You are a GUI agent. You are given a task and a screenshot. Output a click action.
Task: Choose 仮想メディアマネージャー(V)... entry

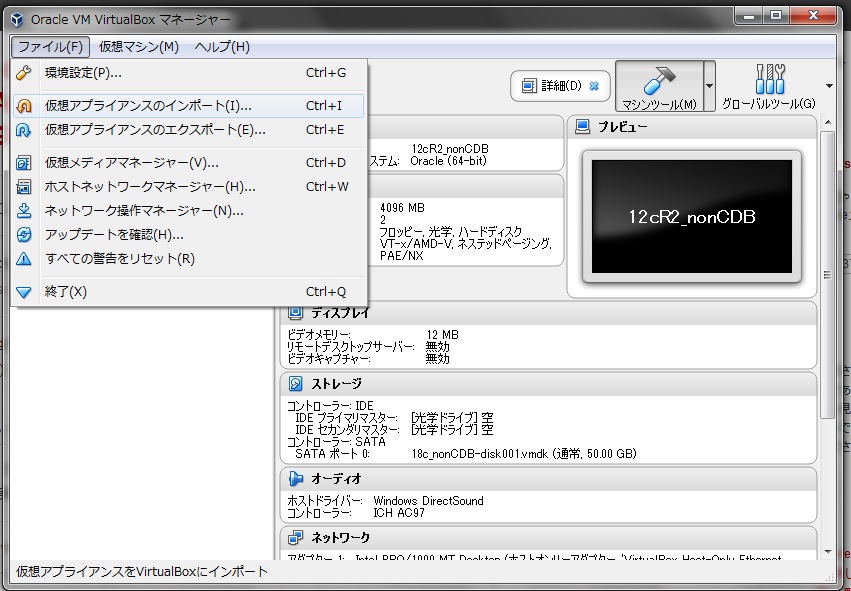point(188,163)
